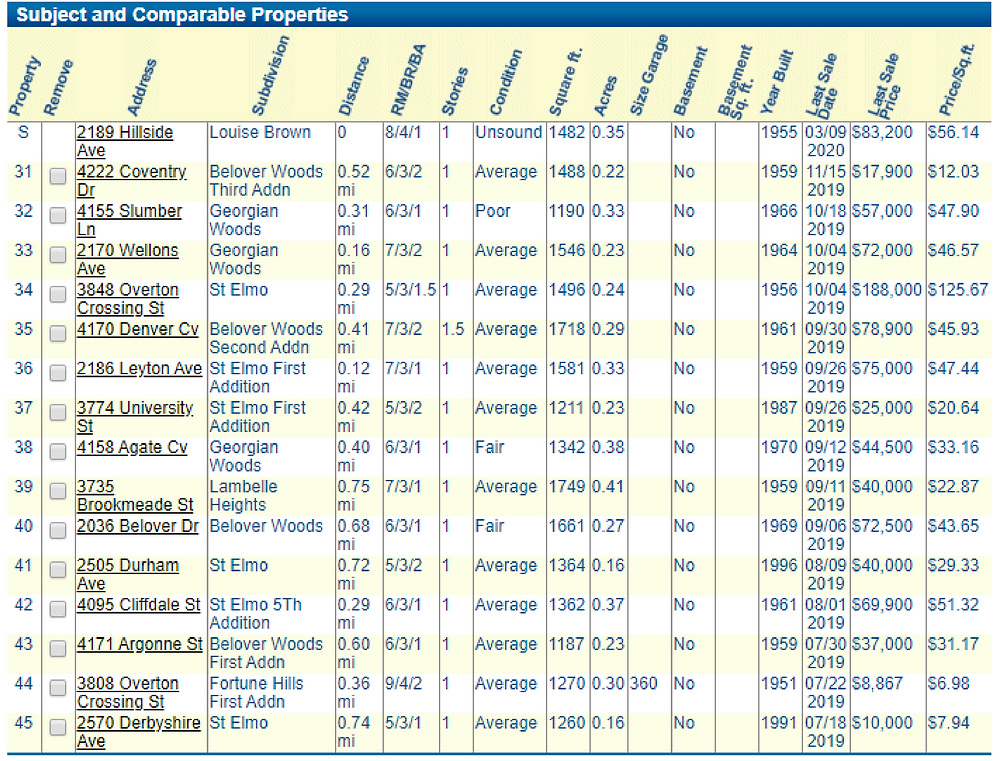
Task: Select remove checkbox for 3848 Overton Crossing
Action: (58, 294)
